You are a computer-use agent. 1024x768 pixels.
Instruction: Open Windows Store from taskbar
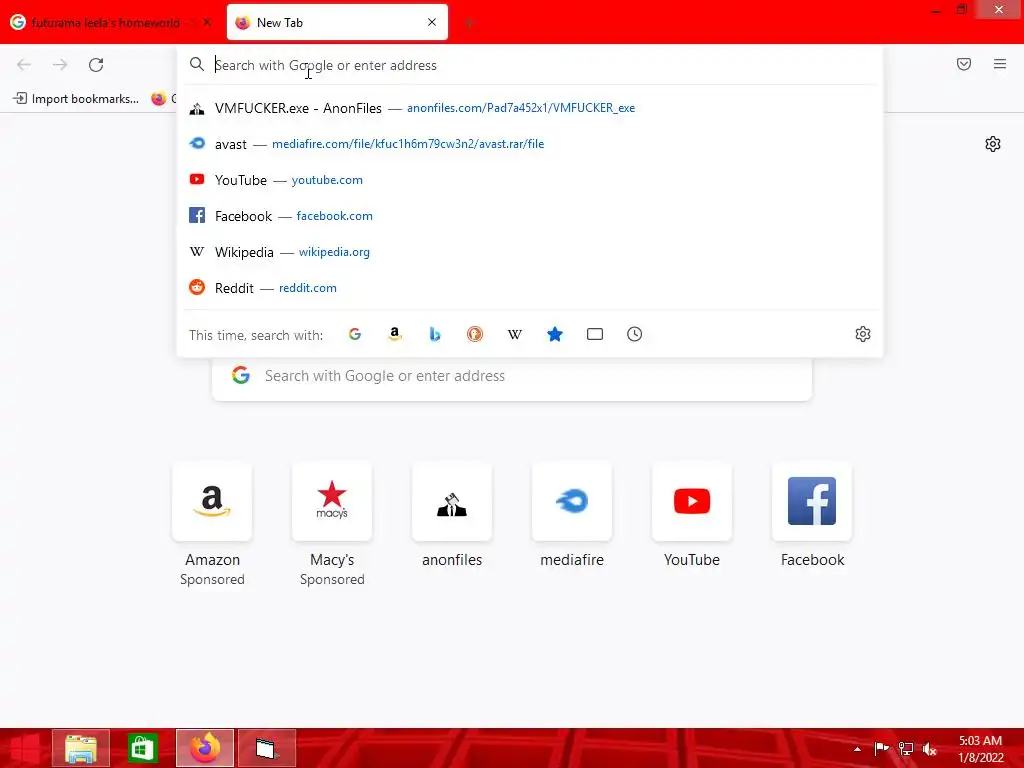(x=142, y=748)
